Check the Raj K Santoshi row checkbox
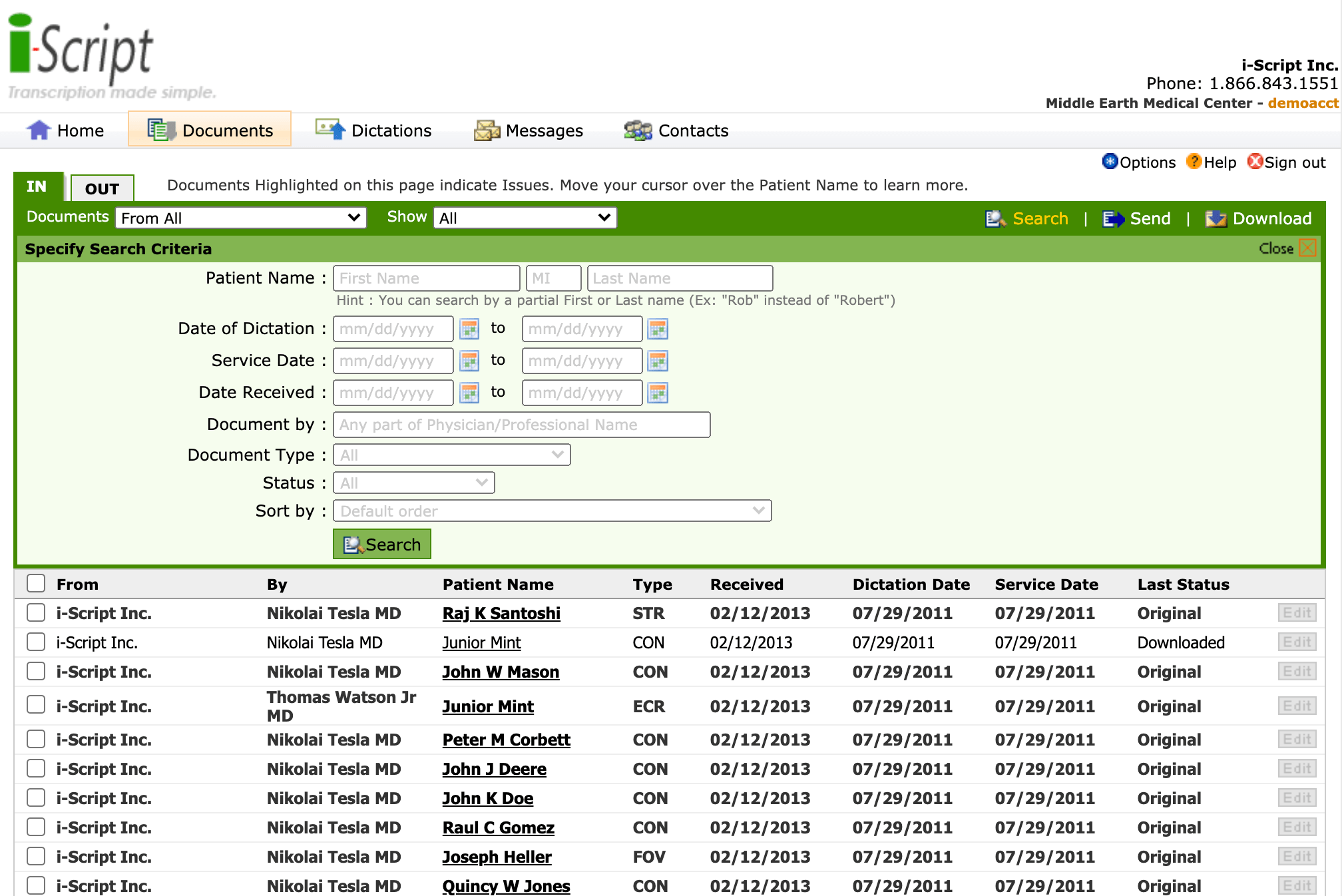 click(x=36, y=613)
